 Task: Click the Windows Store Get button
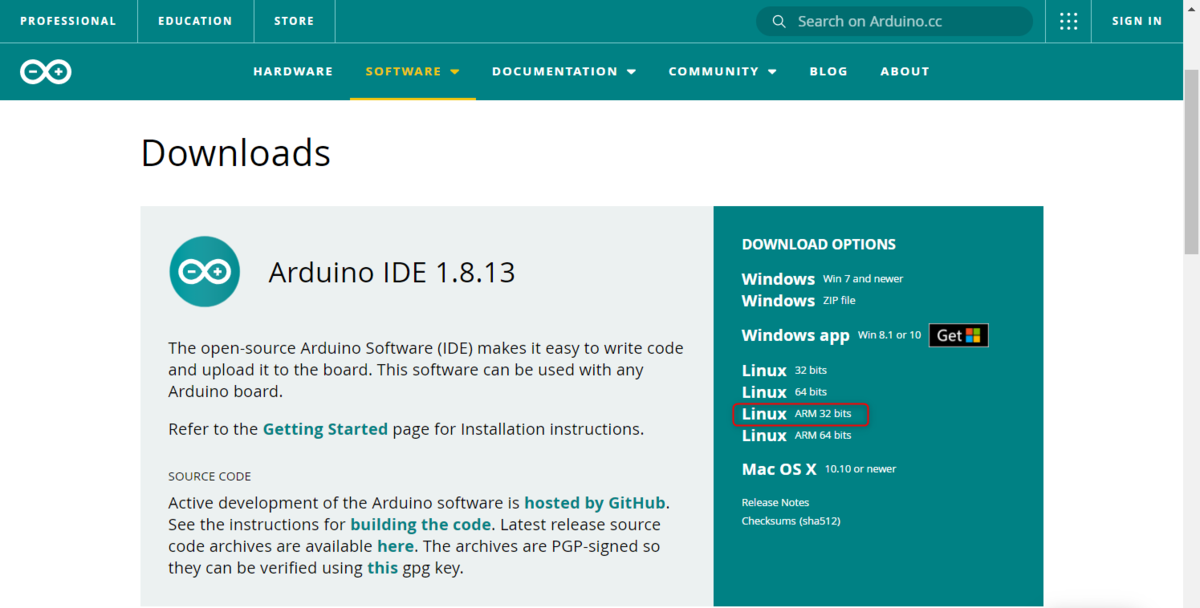959,335
